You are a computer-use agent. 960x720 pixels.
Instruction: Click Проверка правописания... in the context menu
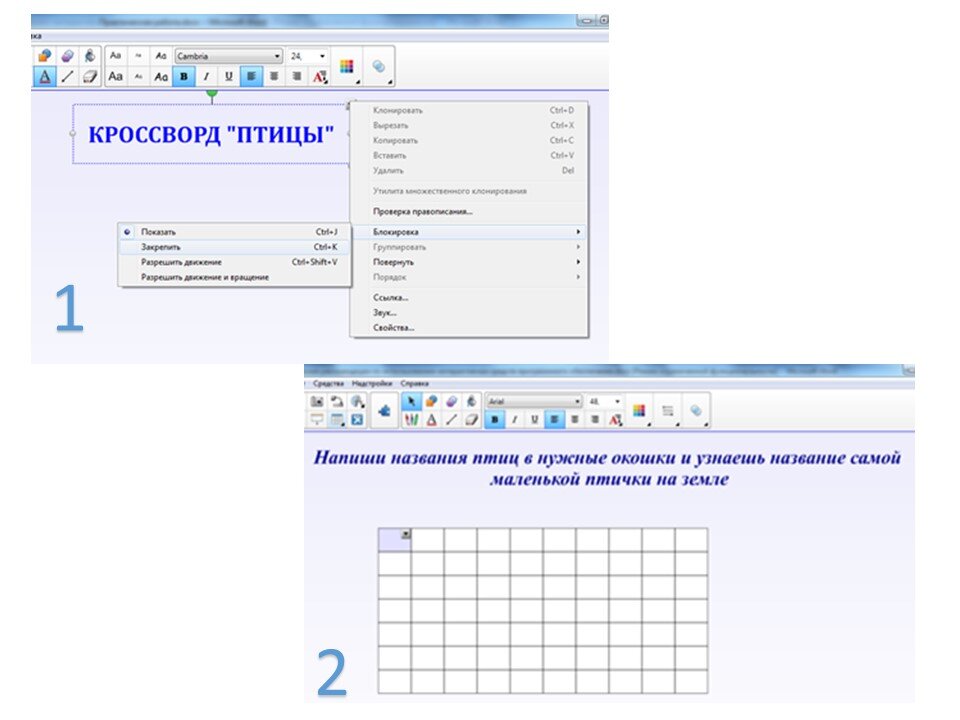[422, 212]
